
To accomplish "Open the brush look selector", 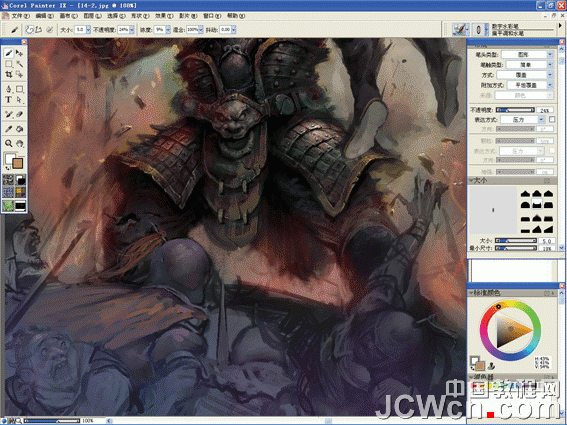I will click(x=20, y=206).
